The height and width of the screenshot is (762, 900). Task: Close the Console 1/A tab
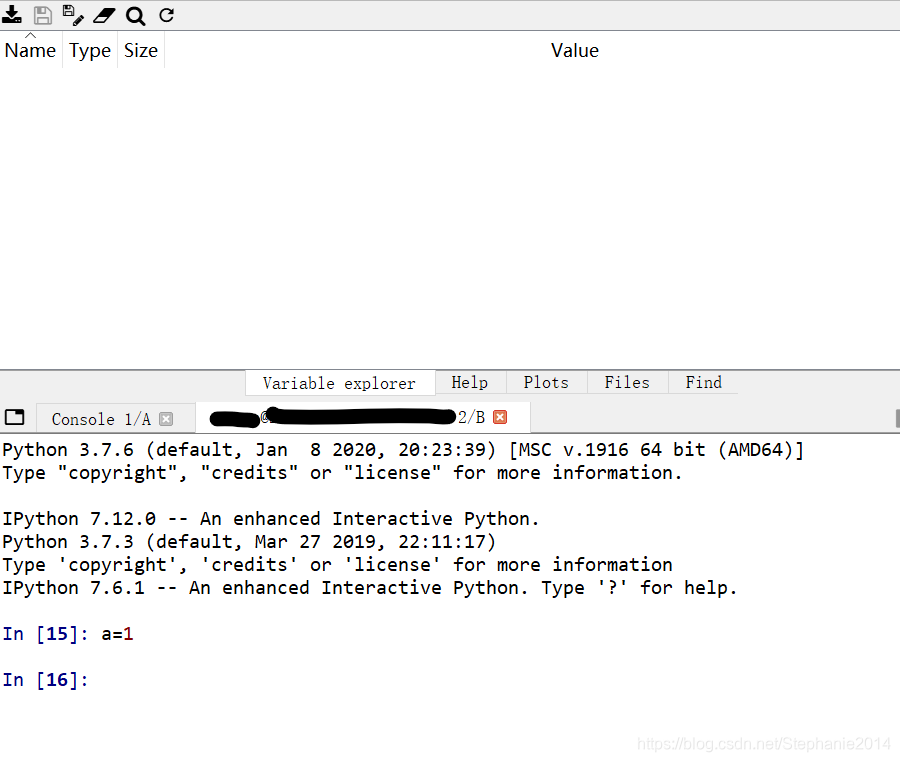click(x=166, y=419)
